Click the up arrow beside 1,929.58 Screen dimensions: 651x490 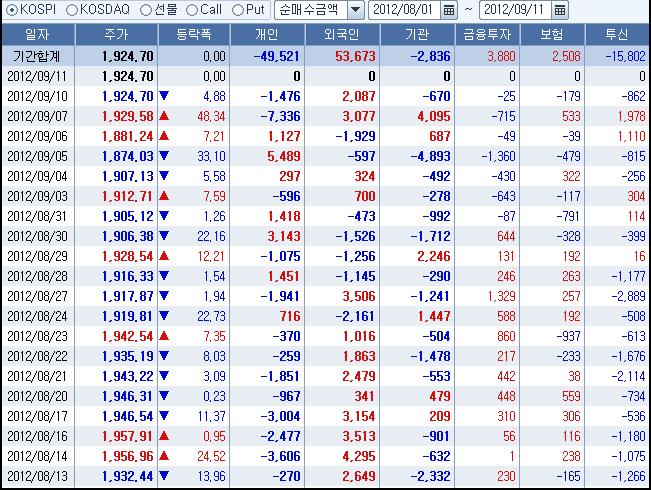[x=164, y=116]
